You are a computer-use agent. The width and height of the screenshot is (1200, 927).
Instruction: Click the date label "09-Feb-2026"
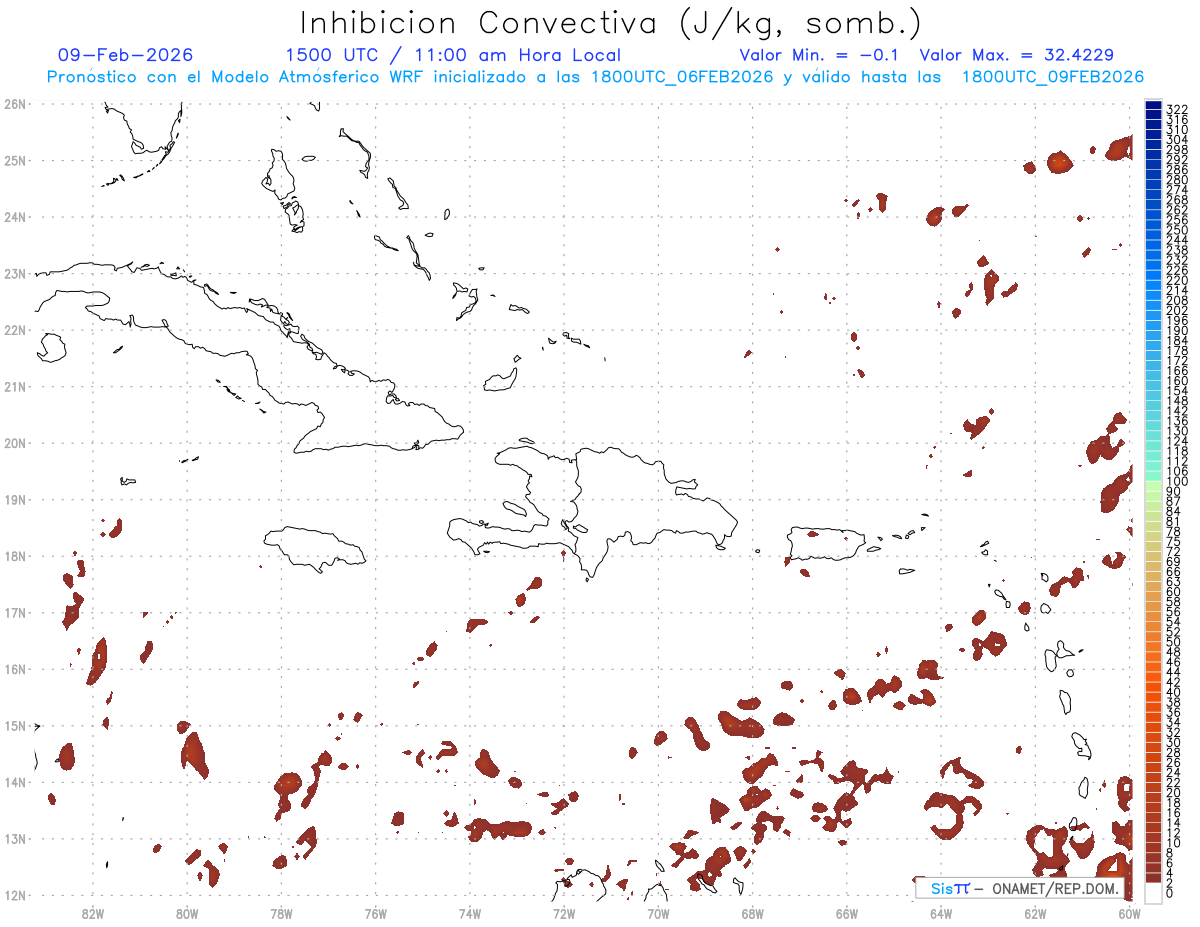click(x=126, y=55)
